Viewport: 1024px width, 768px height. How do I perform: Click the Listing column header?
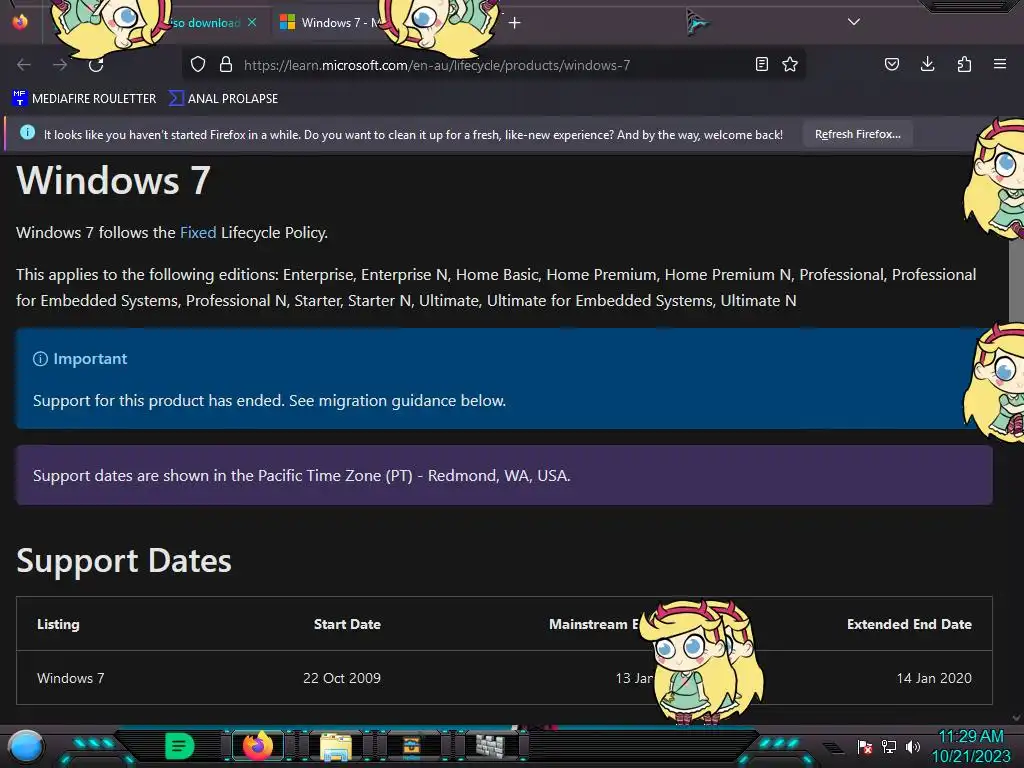[58, 624]
